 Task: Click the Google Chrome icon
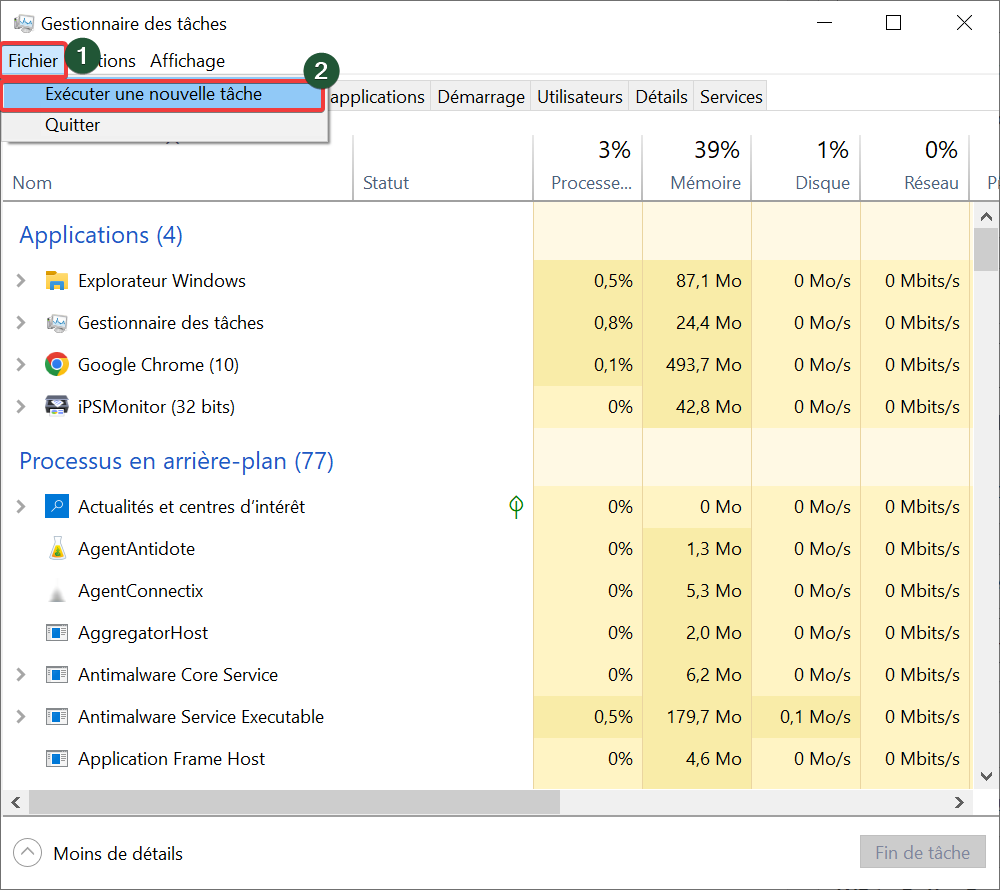pos(57,365)
